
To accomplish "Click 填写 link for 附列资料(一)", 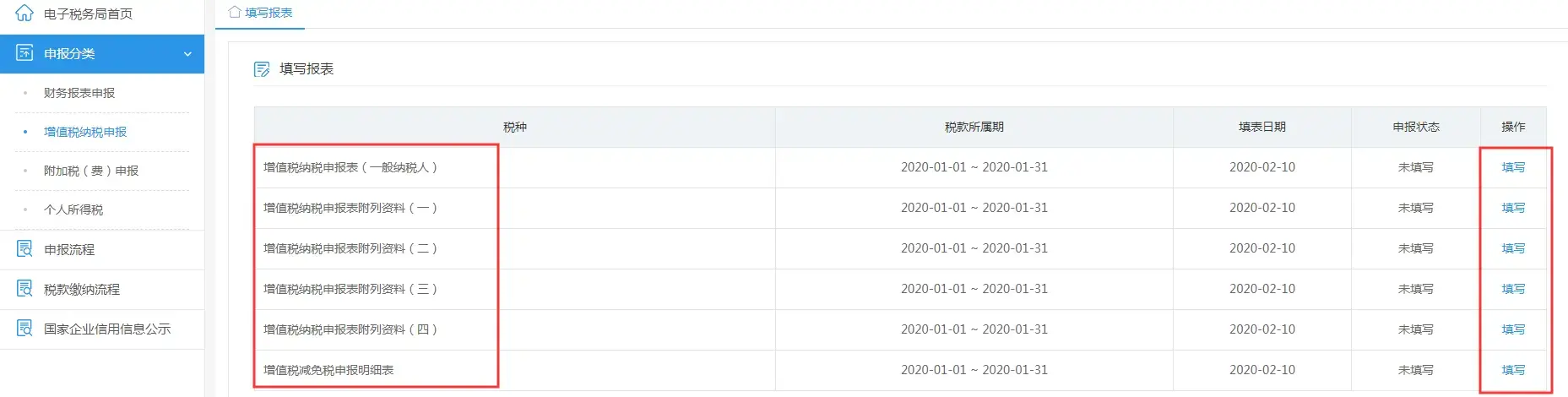I will 1512,208.
